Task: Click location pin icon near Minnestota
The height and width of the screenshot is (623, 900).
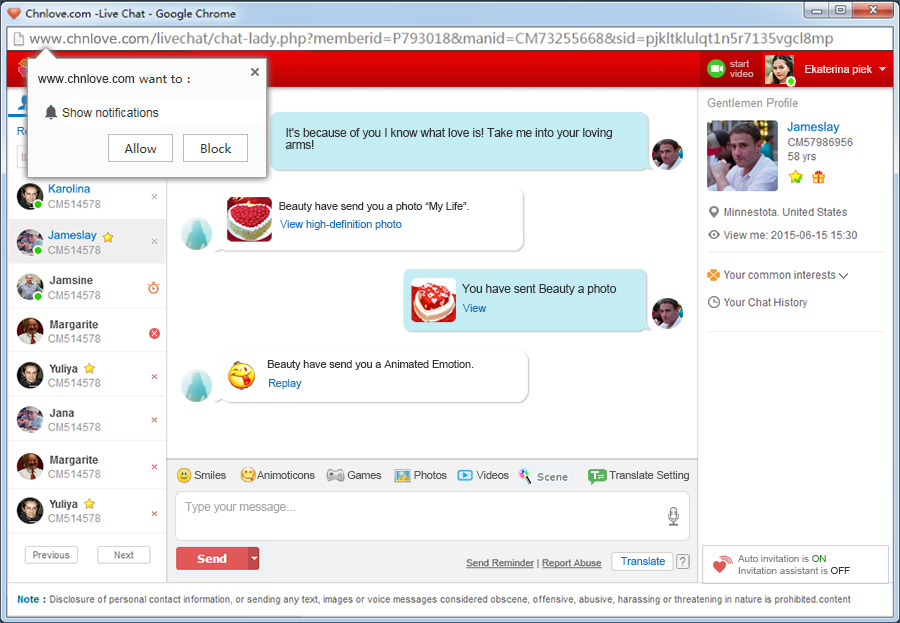Action: pos(713,212)
